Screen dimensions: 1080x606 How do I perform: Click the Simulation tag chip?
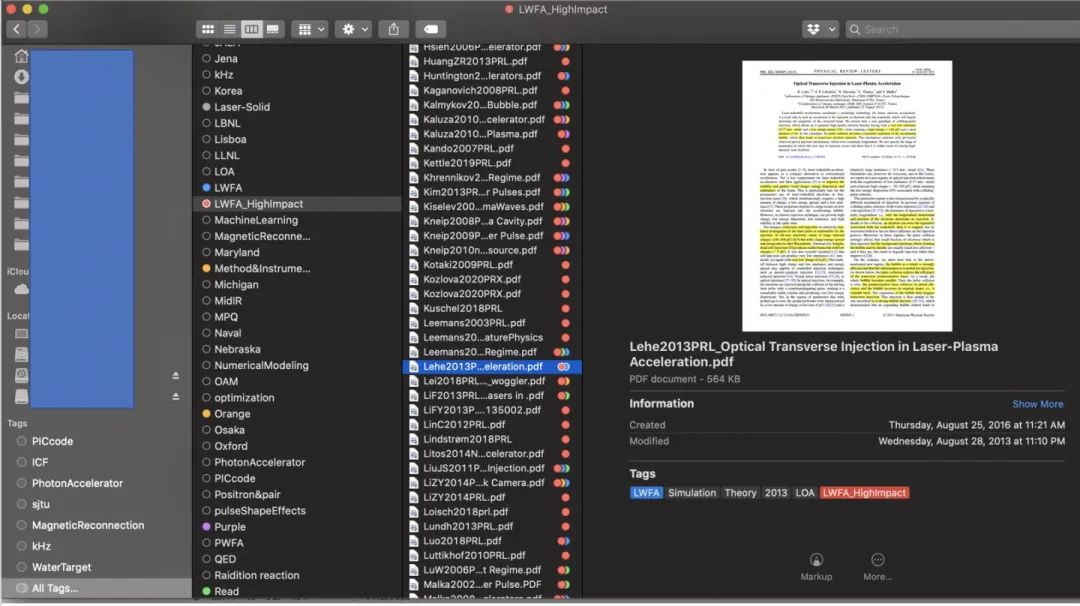tap(692, 493)
